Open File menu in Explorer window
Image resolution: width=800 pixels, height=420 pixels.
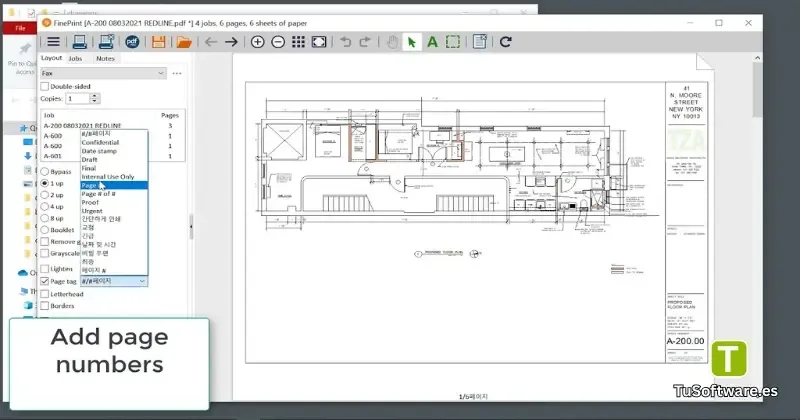click(20, 28)
